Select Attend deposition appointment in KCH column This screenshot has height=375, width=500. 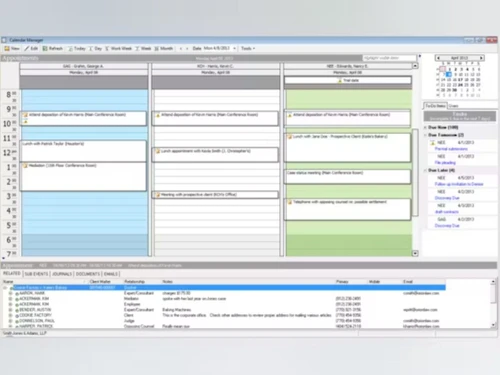point(215,118)
